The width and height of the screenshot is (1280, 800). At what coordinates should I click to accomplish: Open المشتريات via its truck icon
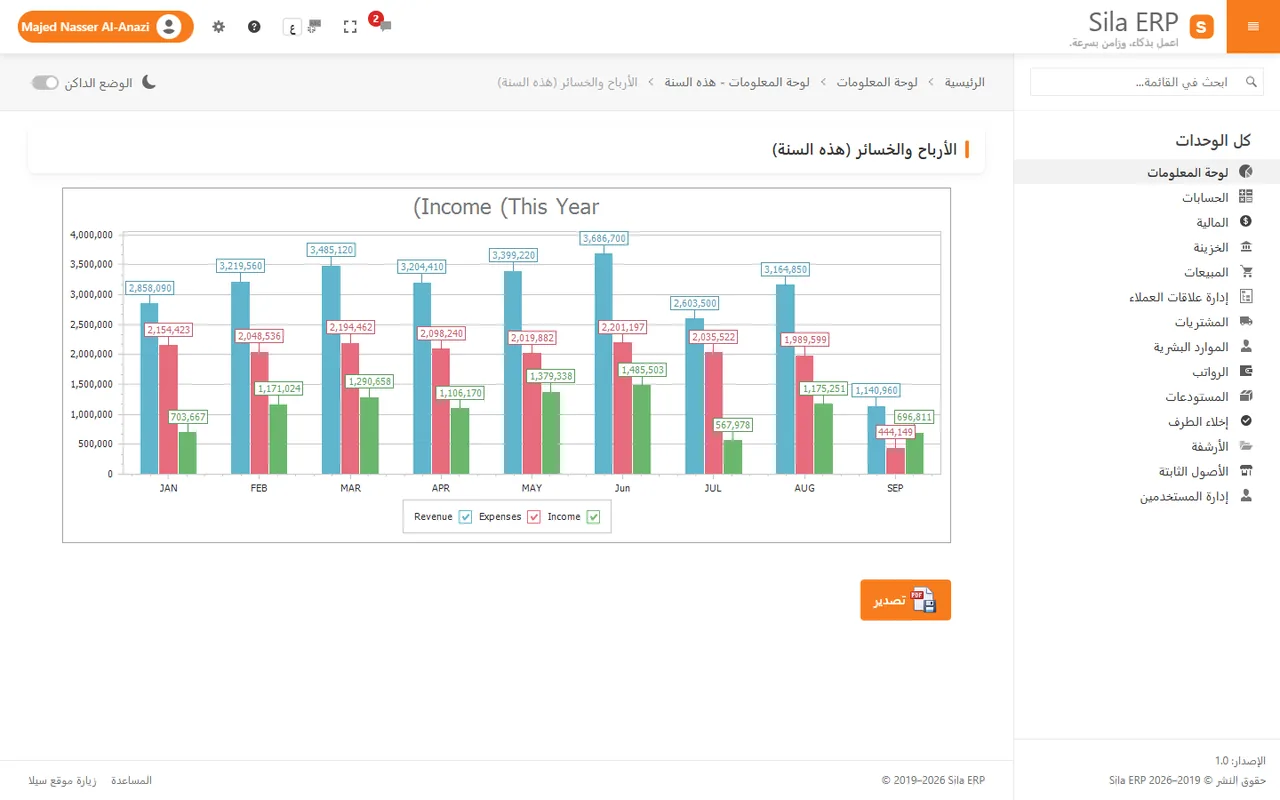(x=1246, y=322)
